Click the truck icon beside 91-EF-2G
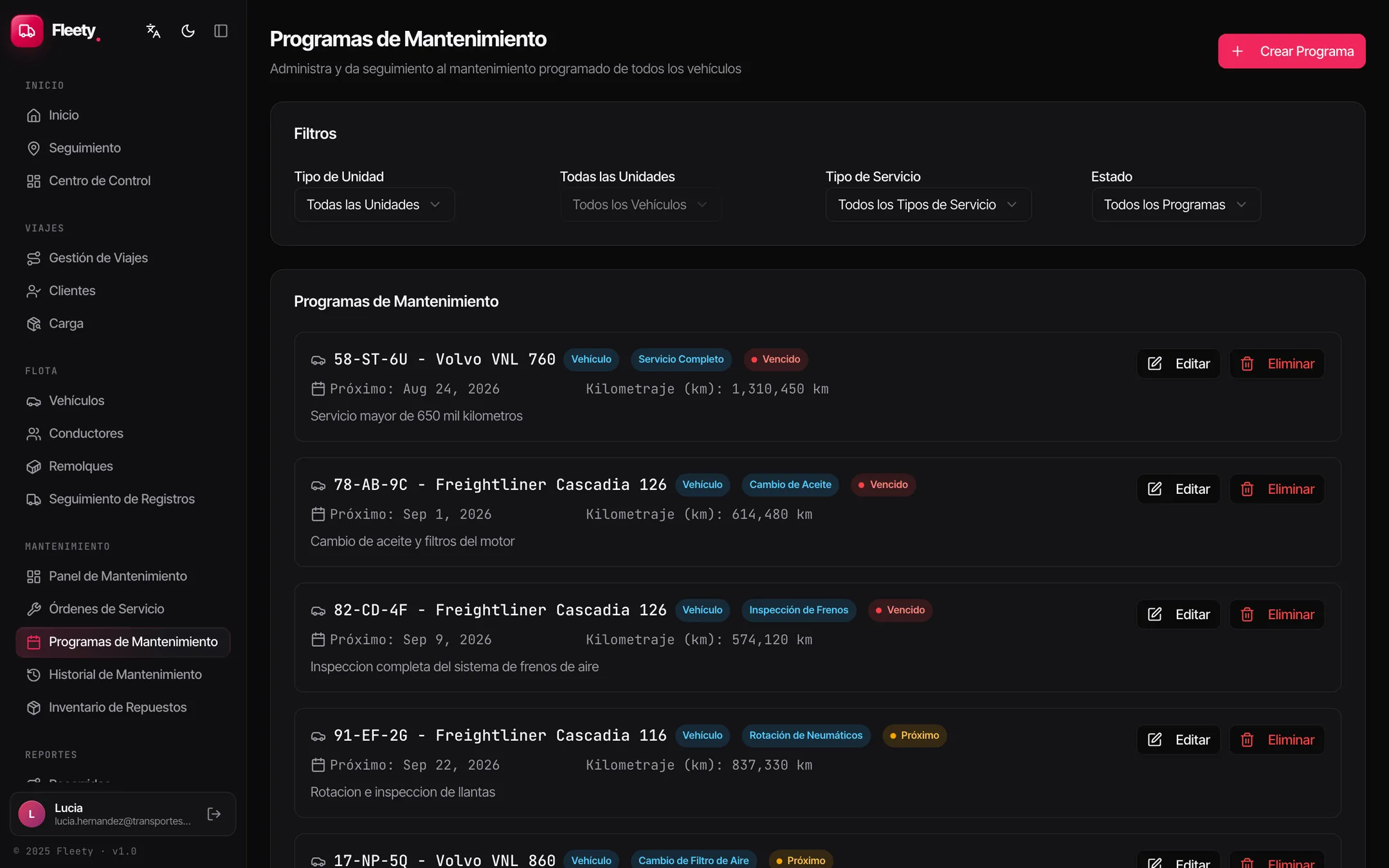 pos(318,736)
